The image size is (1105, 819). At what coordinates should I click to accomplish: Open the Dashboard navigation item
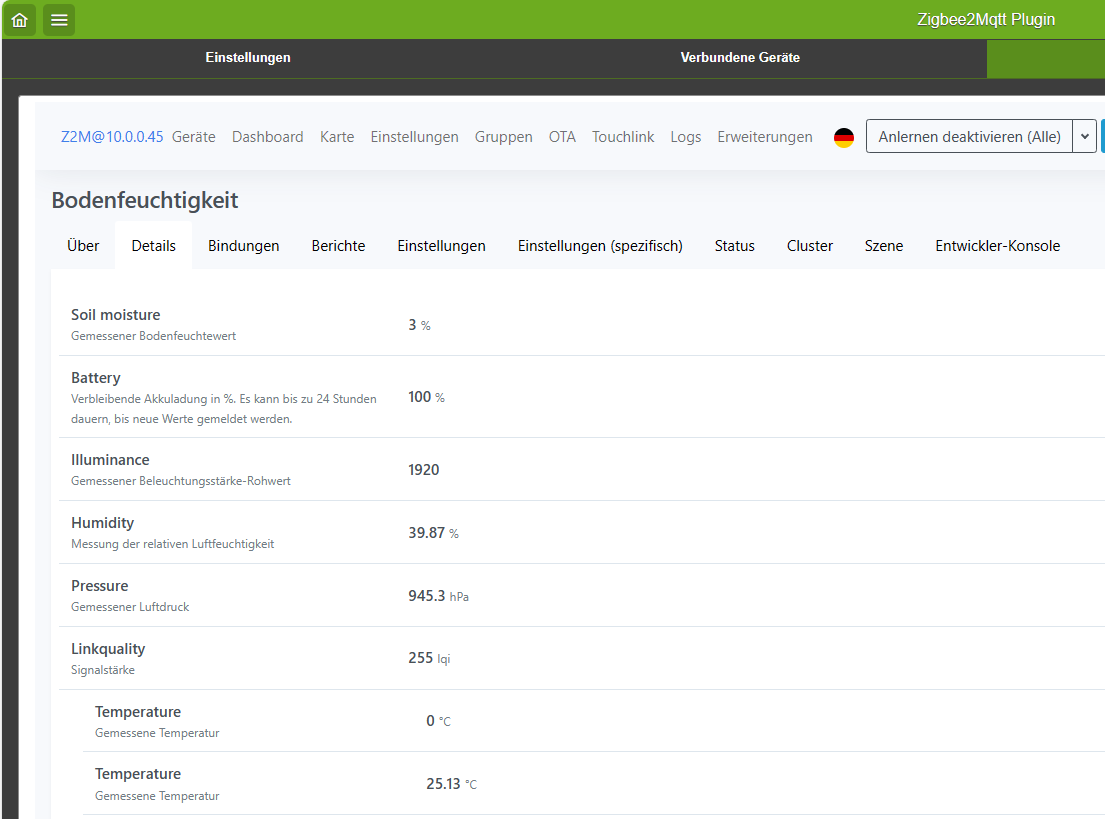pos(267,137)
